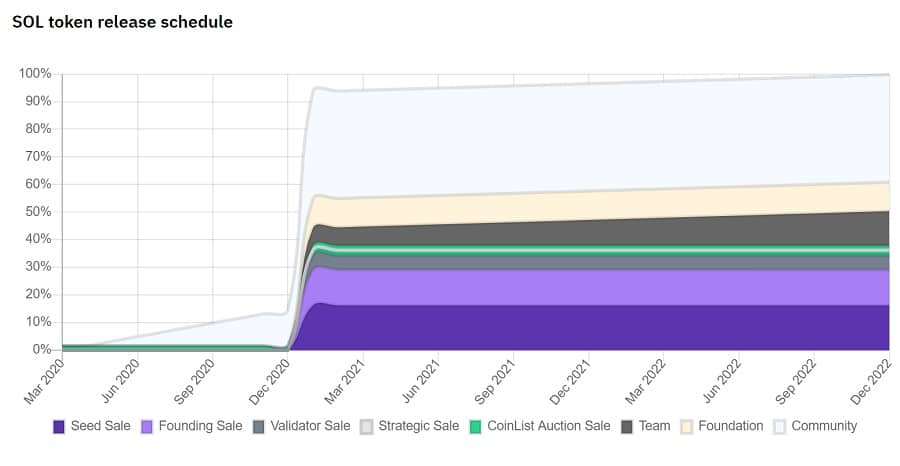
Task: Toggle the Foundation legend label
Action: coord(731,426)
